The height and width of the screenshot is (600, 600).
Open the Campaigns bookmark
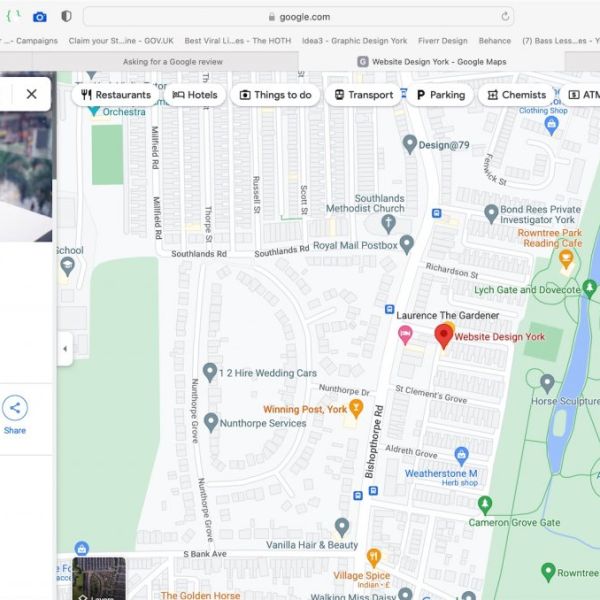point(29,41)
